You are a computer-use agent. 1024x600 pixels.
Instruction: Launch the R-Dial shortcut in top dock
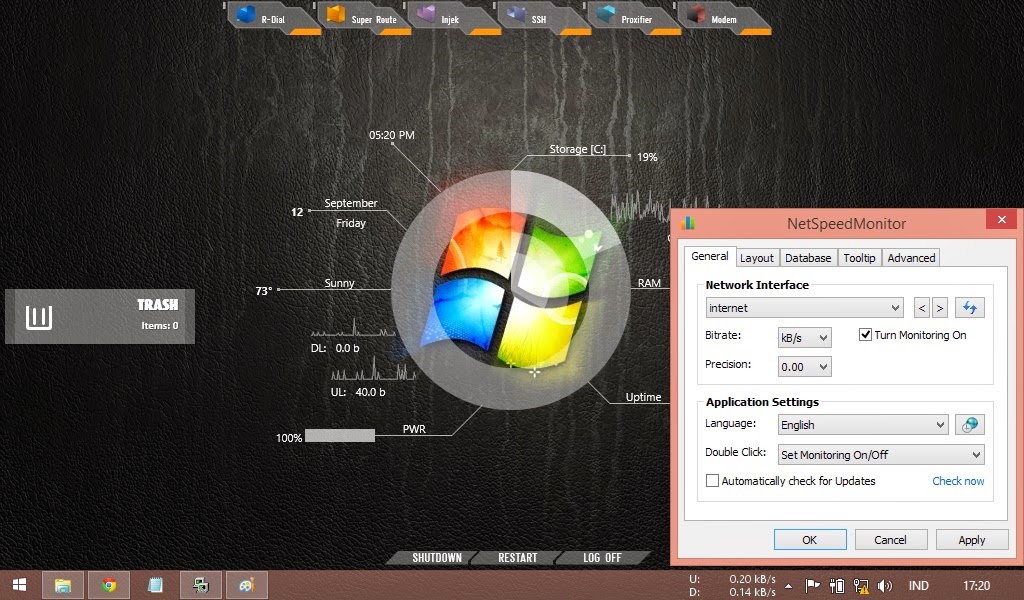pos(272,17)
